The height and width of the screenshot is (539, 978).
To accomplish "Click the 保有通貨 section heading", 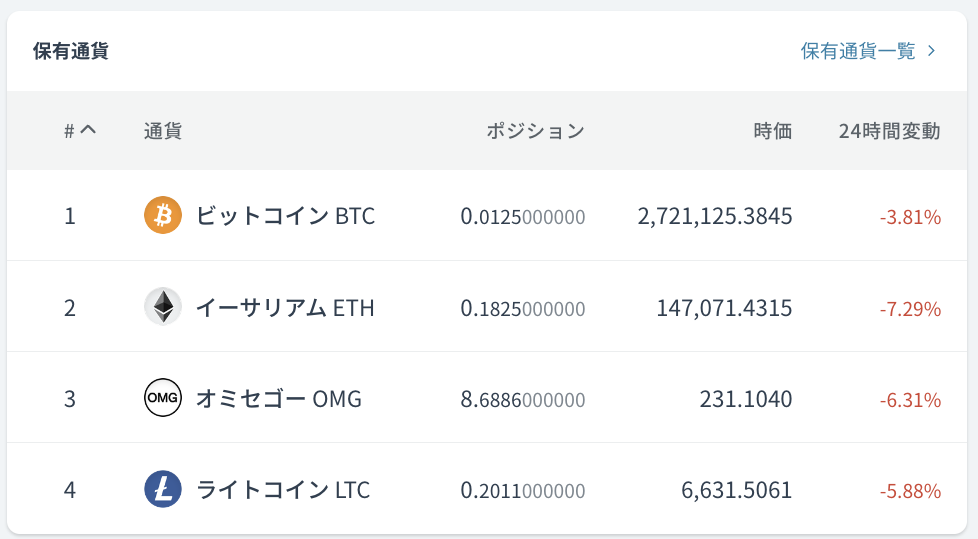I will [x=70, y=51].
